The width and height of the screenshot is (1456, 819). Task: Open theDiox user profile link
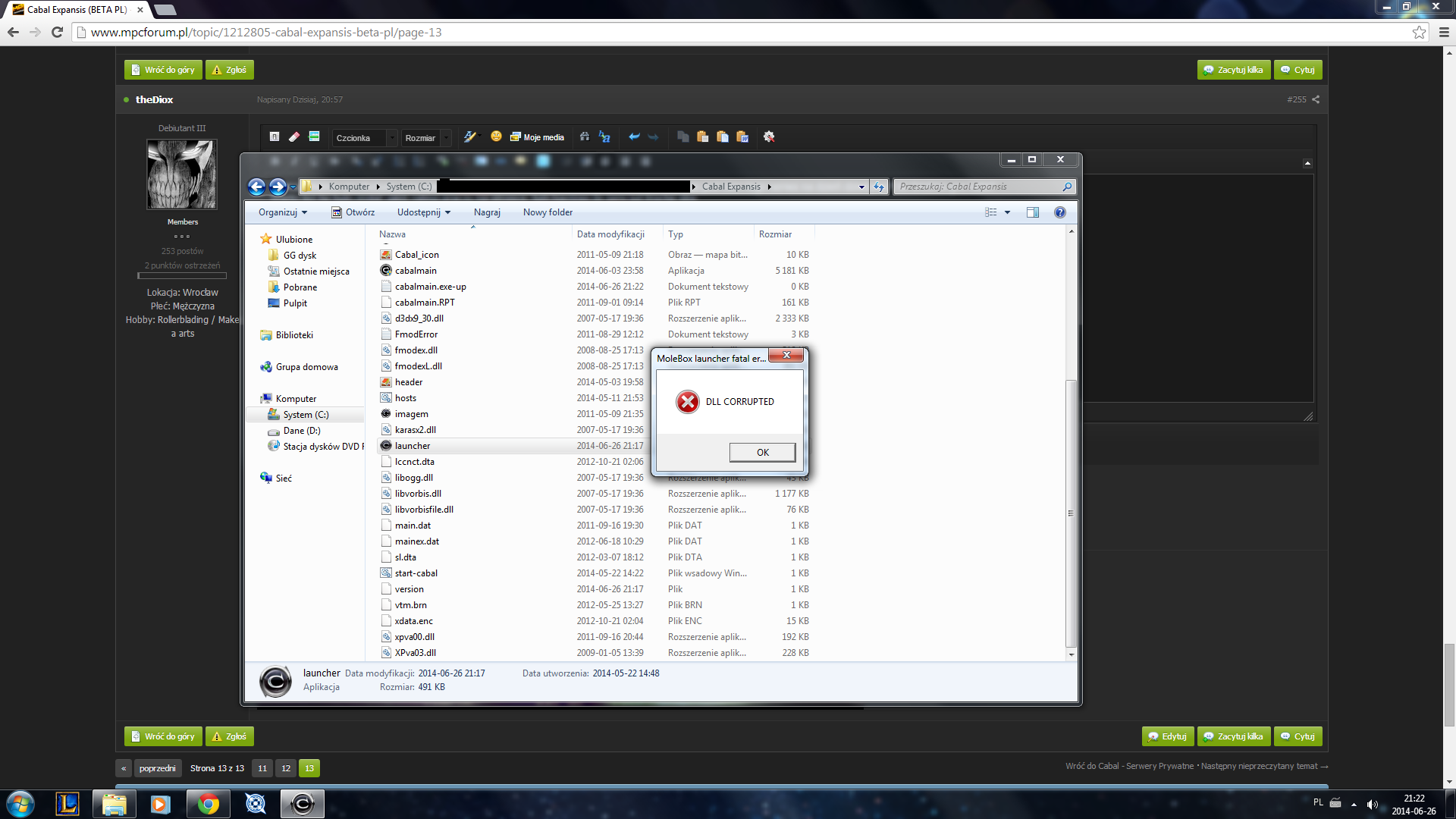tap(154, 99)
